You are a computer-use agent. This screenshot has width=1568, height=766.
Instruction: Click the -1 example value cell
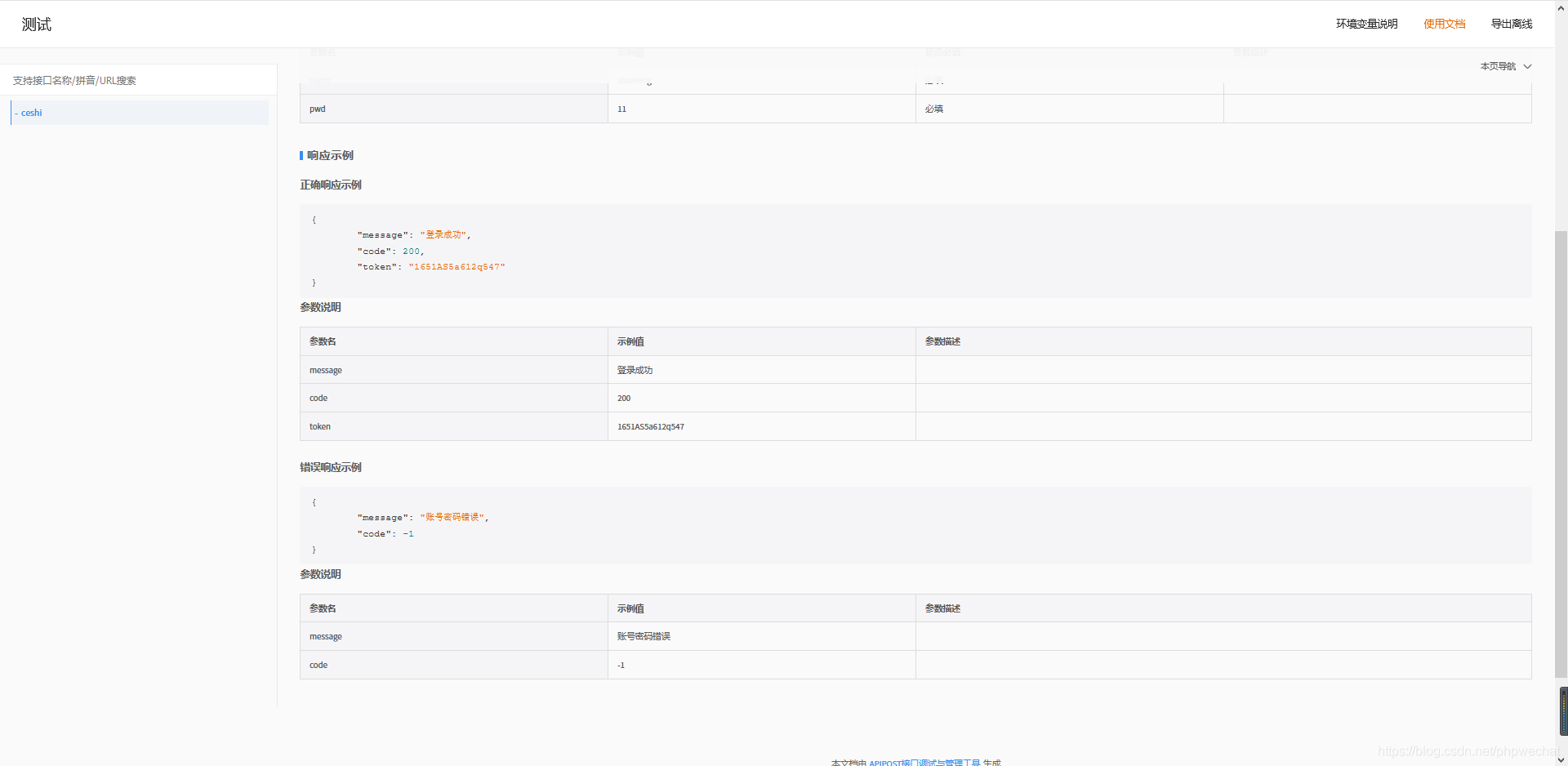point(762,665)
